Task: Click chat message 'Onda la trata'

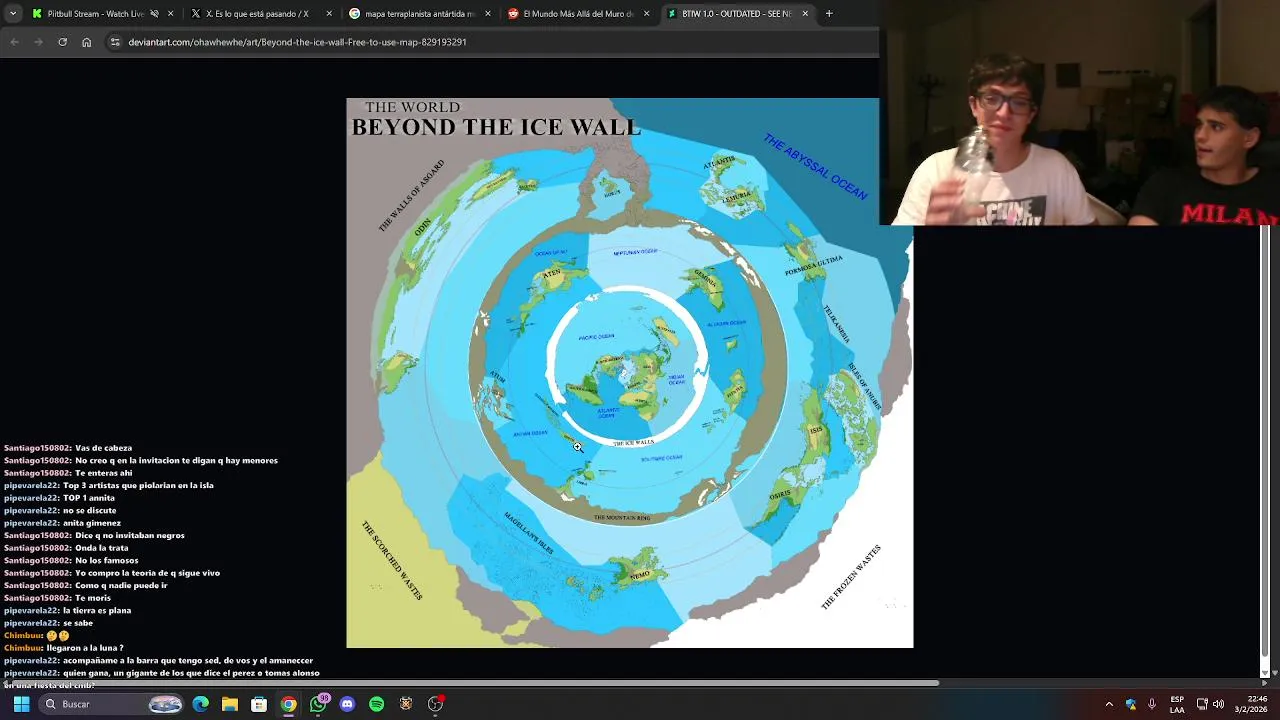Action: click(x=102, y=548)
